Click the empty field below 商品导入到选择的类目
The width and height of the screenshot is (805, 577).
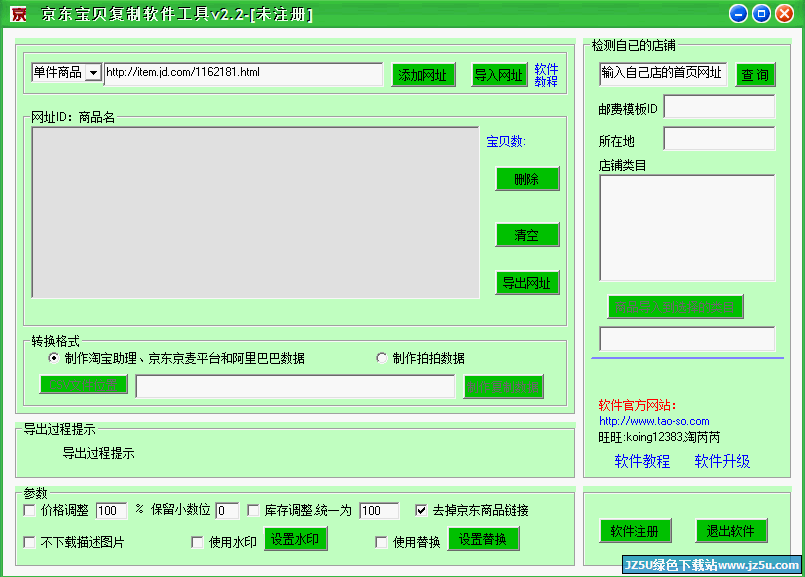pyautogui.click(x=687, y=339)
